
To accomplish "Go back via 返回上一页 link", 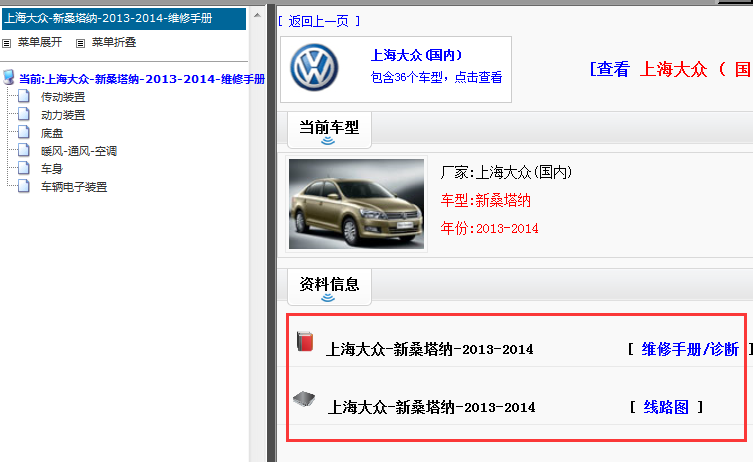I will pyautogui.click(x=319, y=21).
